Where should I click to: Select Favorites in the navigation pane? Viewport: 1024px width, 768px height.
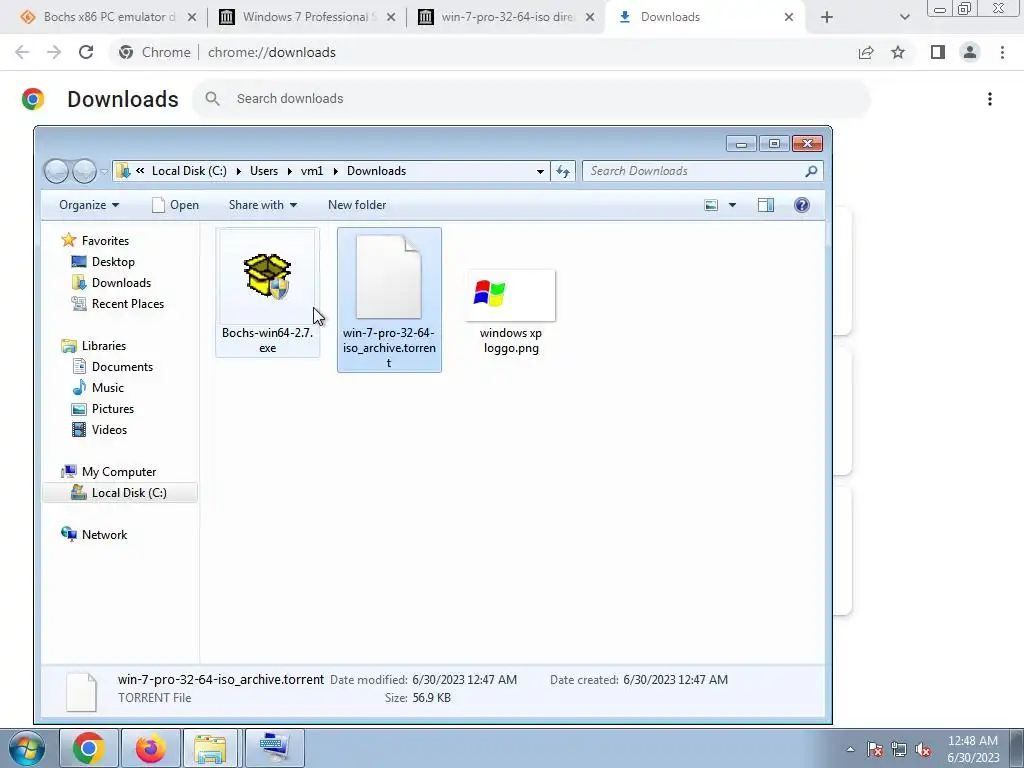[104, 241]
